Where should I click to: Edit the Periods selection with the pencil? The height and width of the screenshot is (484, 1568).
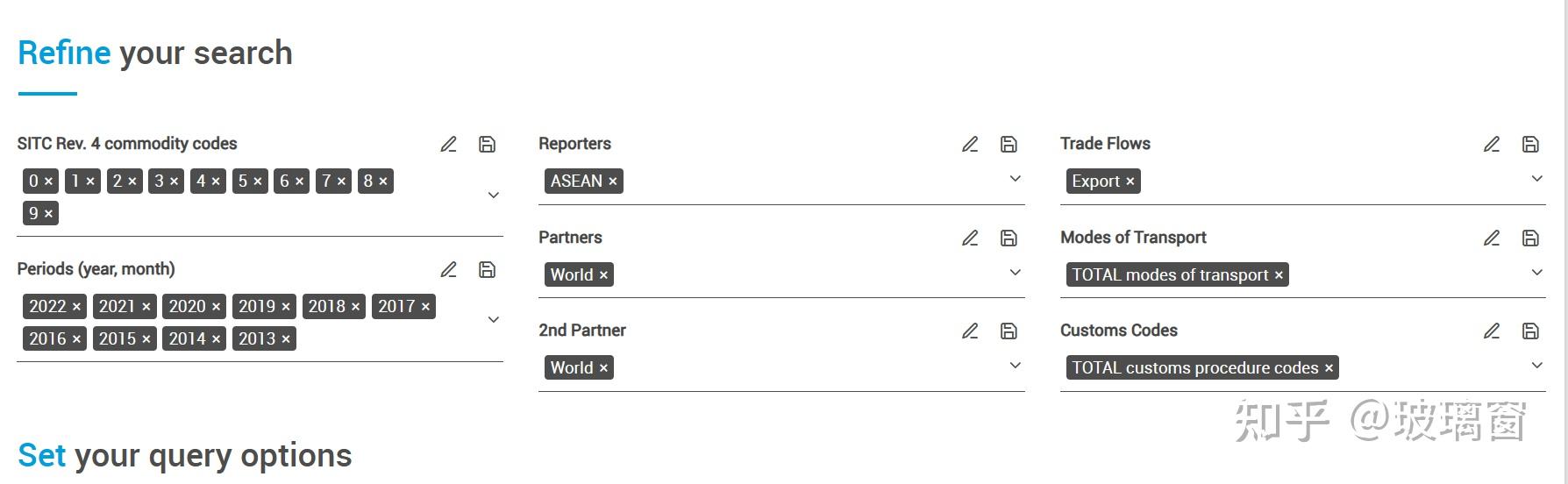coord(448,270)
